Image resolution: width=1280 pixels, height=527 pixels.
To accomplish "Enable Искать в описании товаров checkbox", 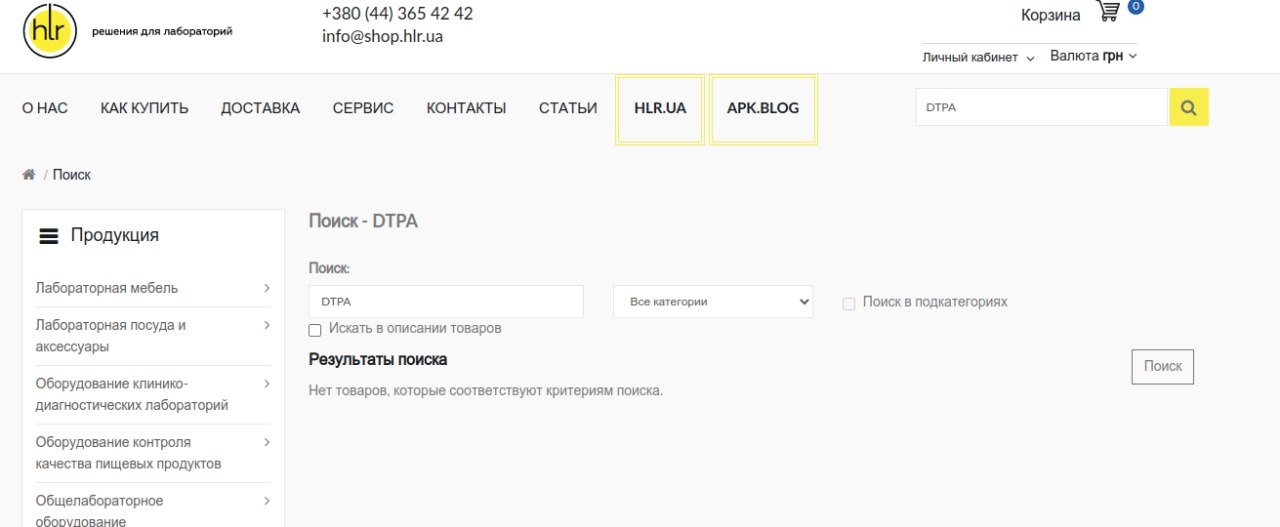I will tap(315, 330).
